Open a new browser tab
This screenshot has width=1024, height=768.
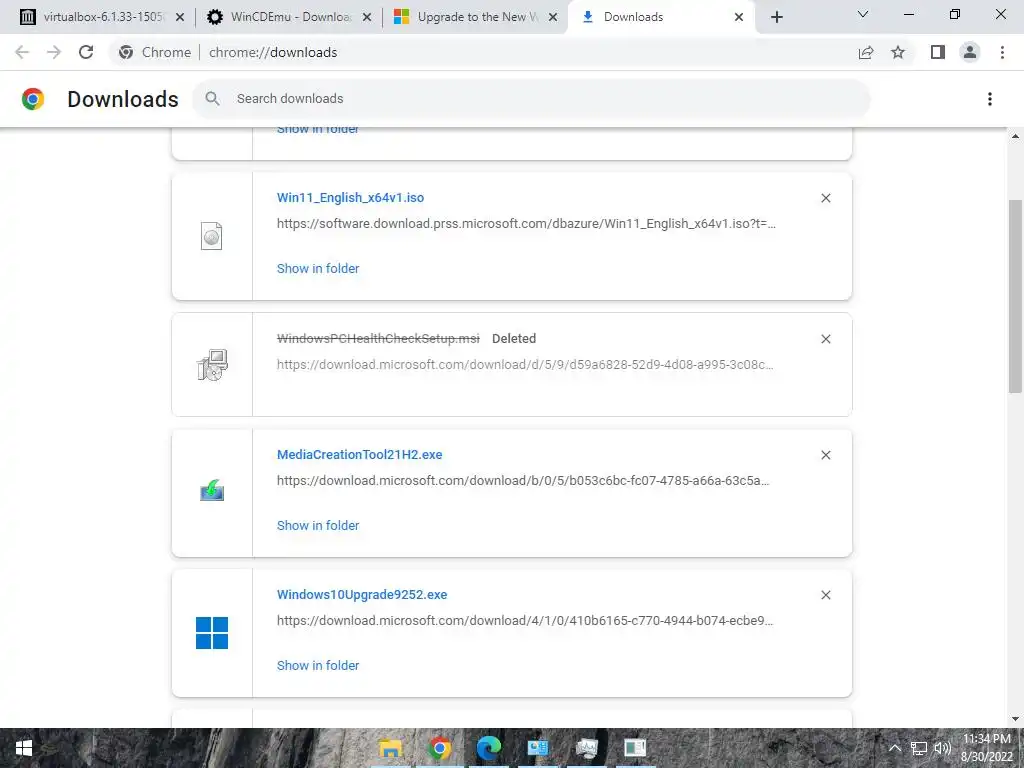(776, 17)
